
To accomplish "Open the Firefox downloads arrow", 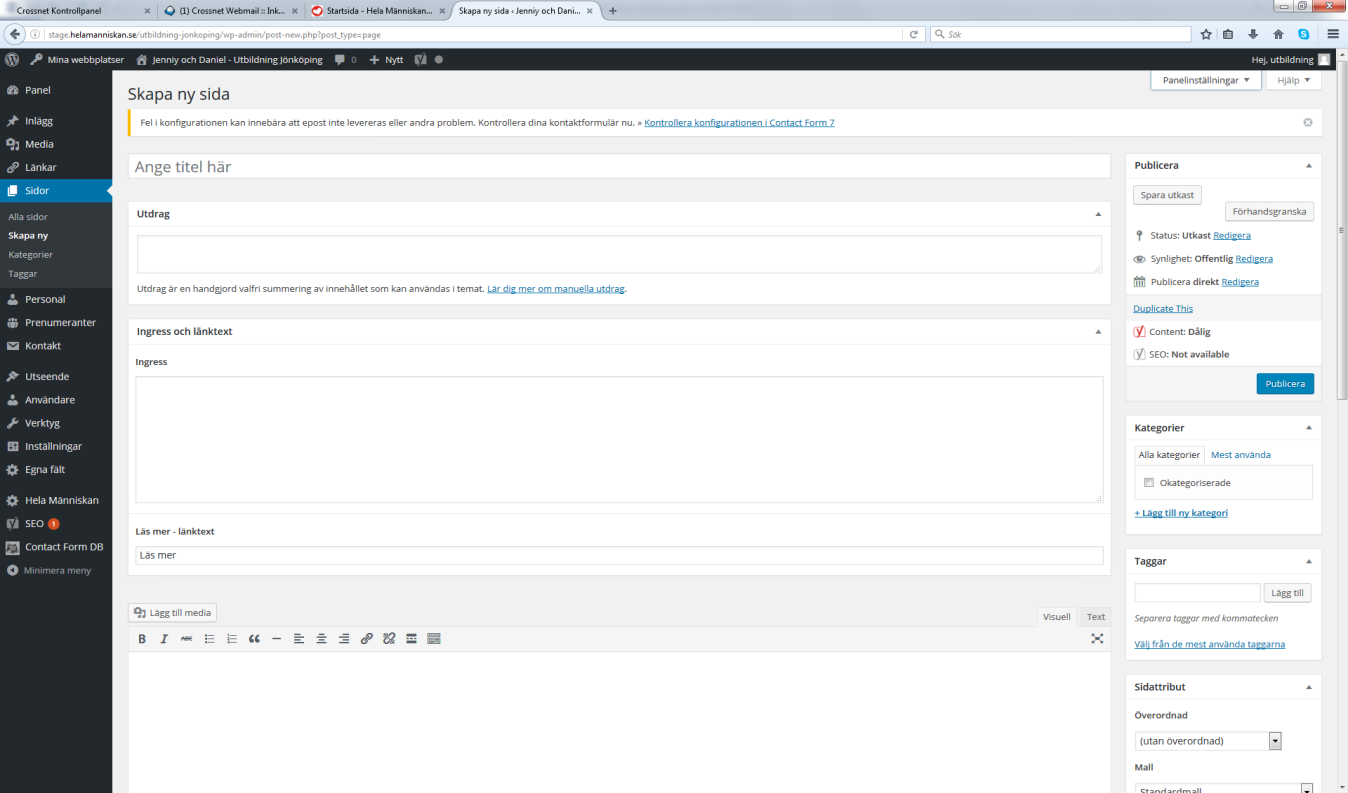I will point(1254,34).
